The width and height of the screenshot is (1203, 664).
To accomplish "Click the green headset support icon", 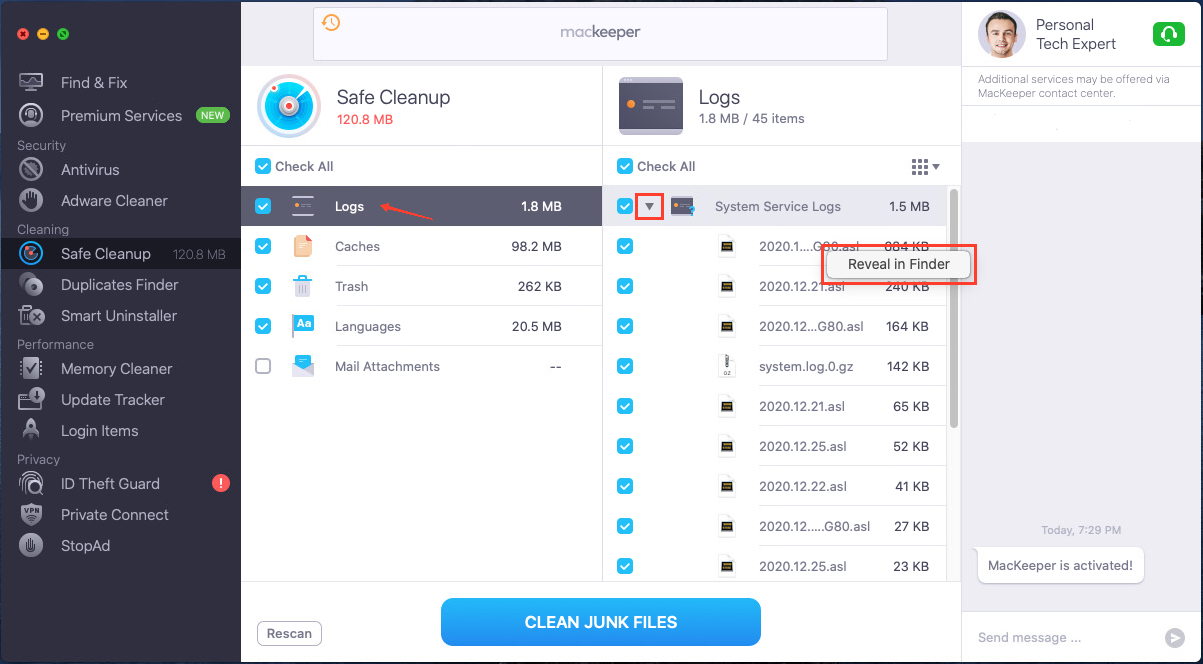I will 1168,34.
